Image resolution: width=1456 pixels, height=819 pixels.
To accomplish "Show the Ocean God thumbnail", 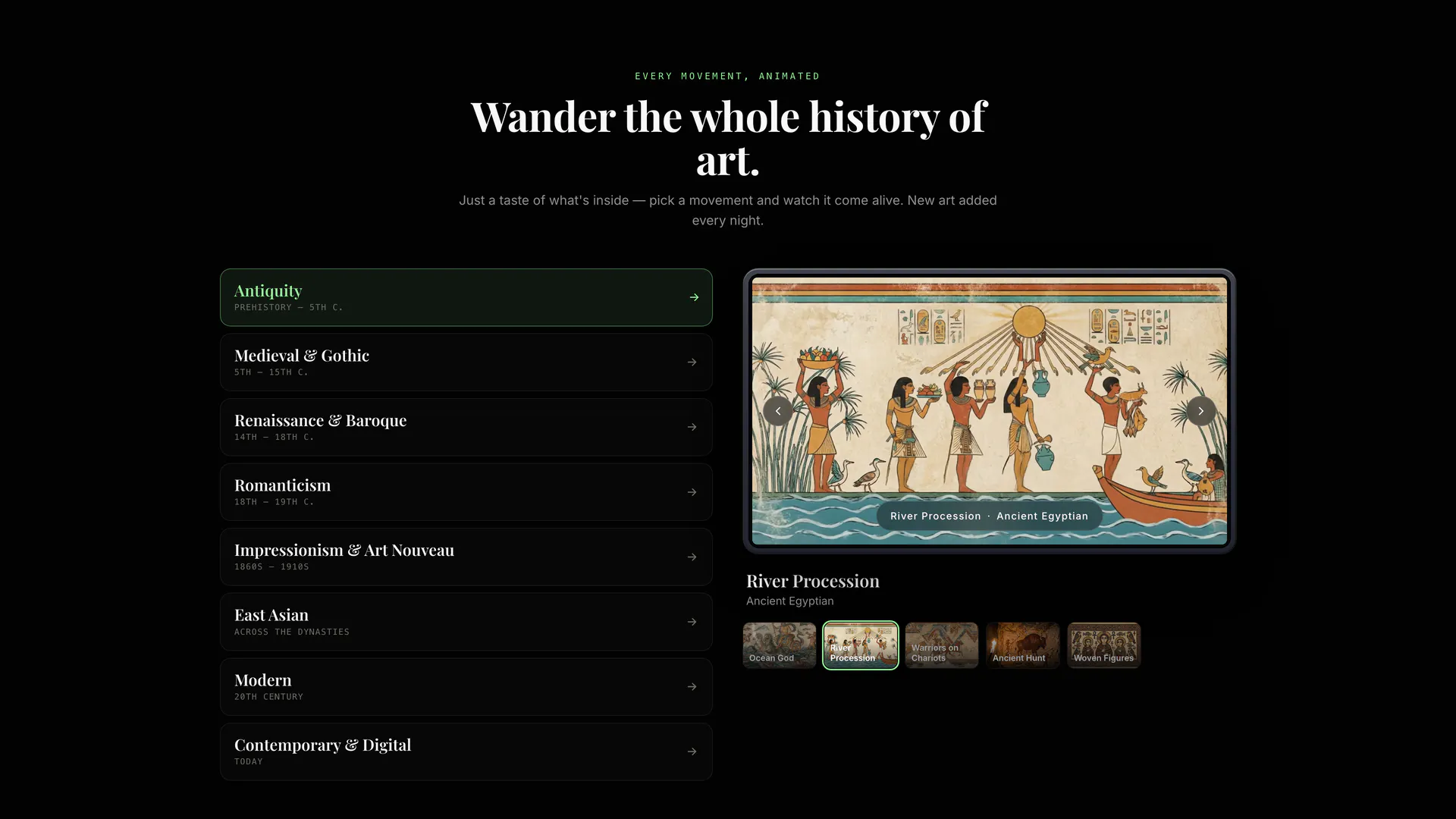I will [780, 645].
